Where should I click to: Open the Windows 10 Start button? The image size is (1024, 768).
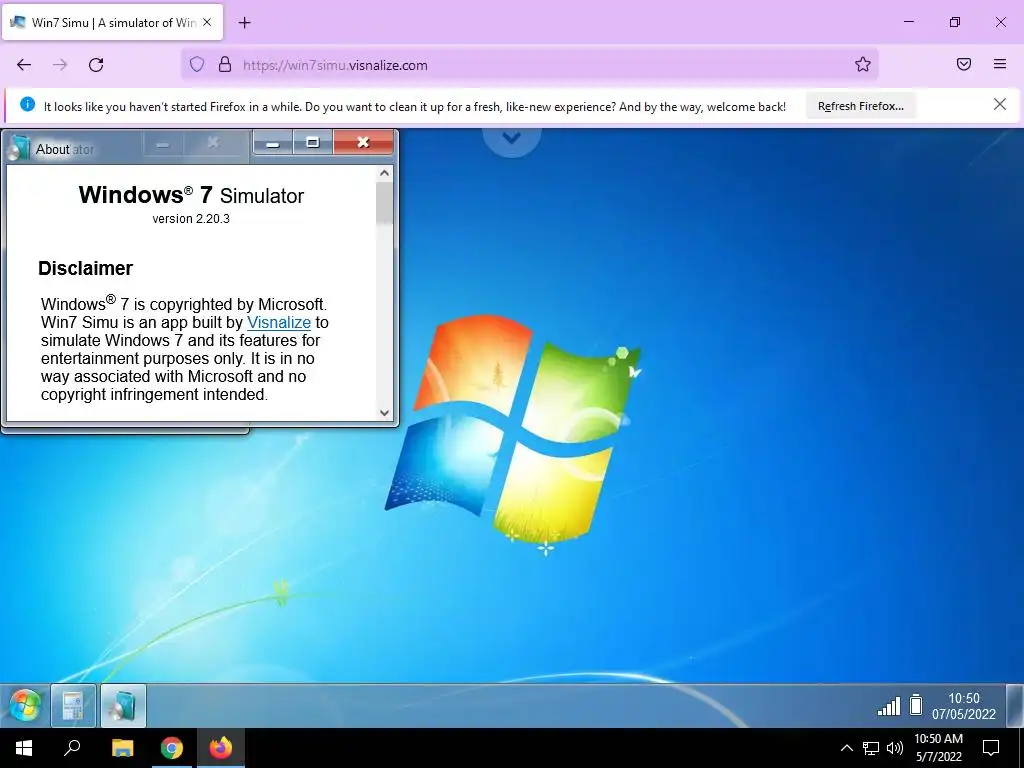(x=24, y=748)
